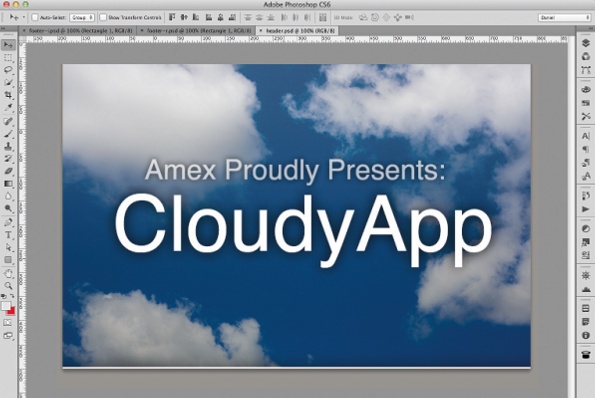Click Align Horizontal Centers button
595x398 pixels.
pyautogui.click(x=220, y=17)
